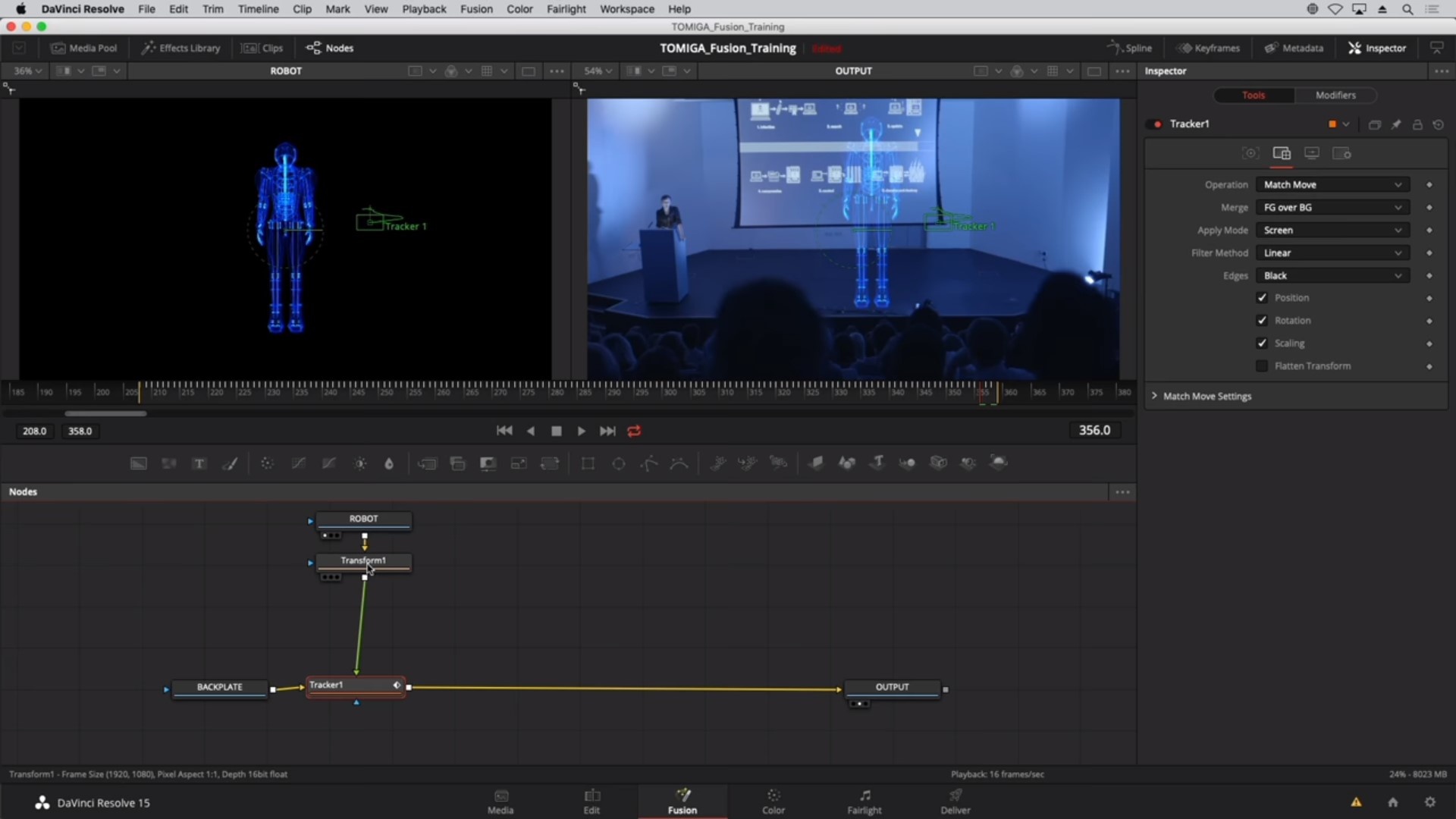Open the Operation Match Move dropdown

point(1332,184)
